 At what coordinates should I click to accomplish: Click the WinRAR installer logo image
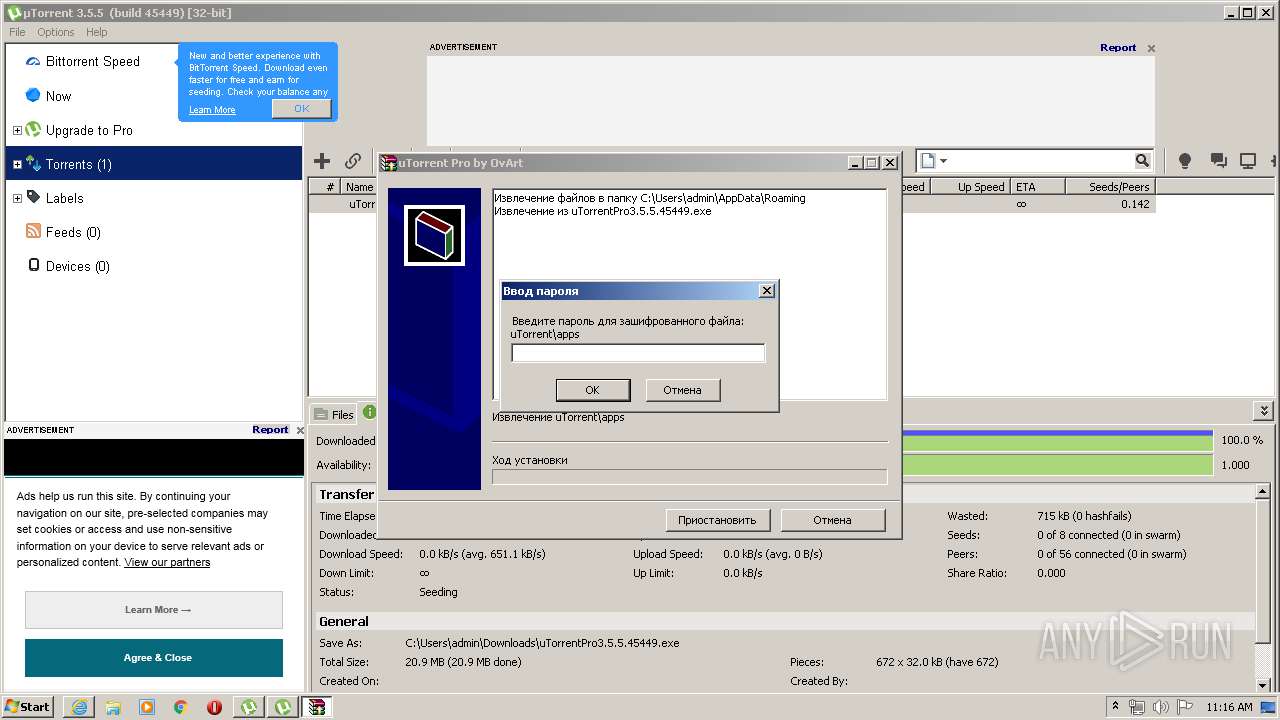click(434, 236)
